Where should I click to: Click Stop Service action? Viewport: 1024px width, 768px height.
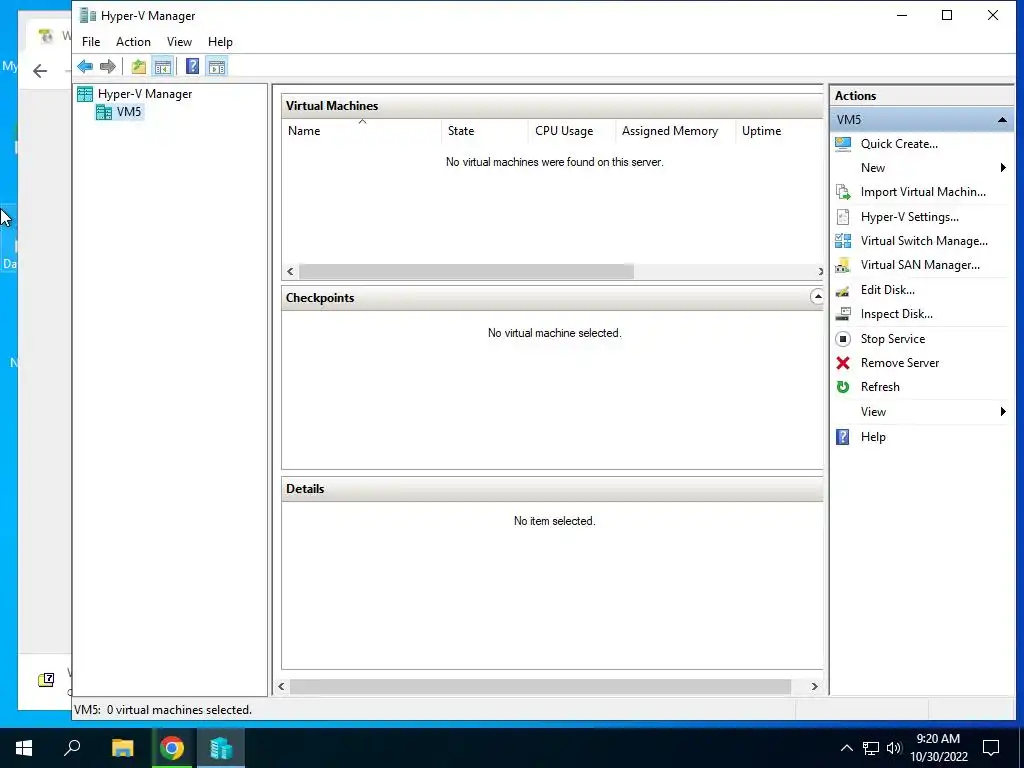coord(893,339)
